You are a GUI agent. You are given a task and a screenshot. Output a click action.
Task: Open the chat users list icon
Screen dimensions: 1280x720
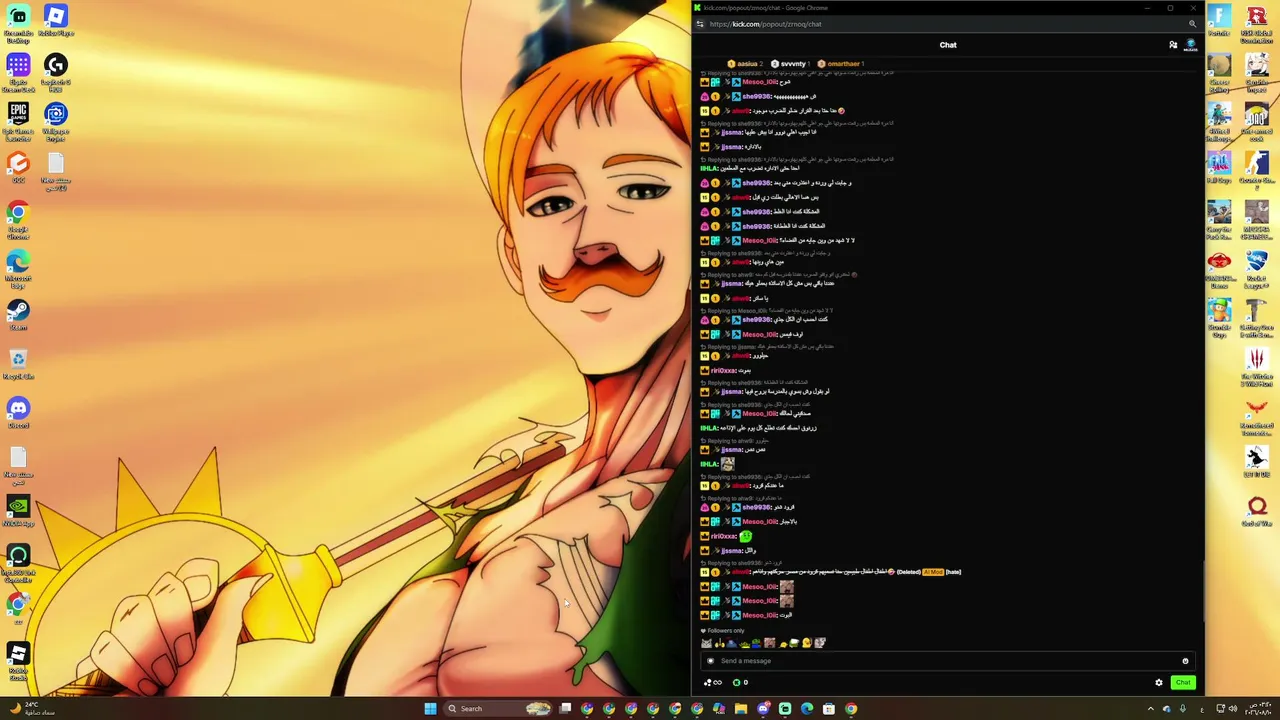1173,45
